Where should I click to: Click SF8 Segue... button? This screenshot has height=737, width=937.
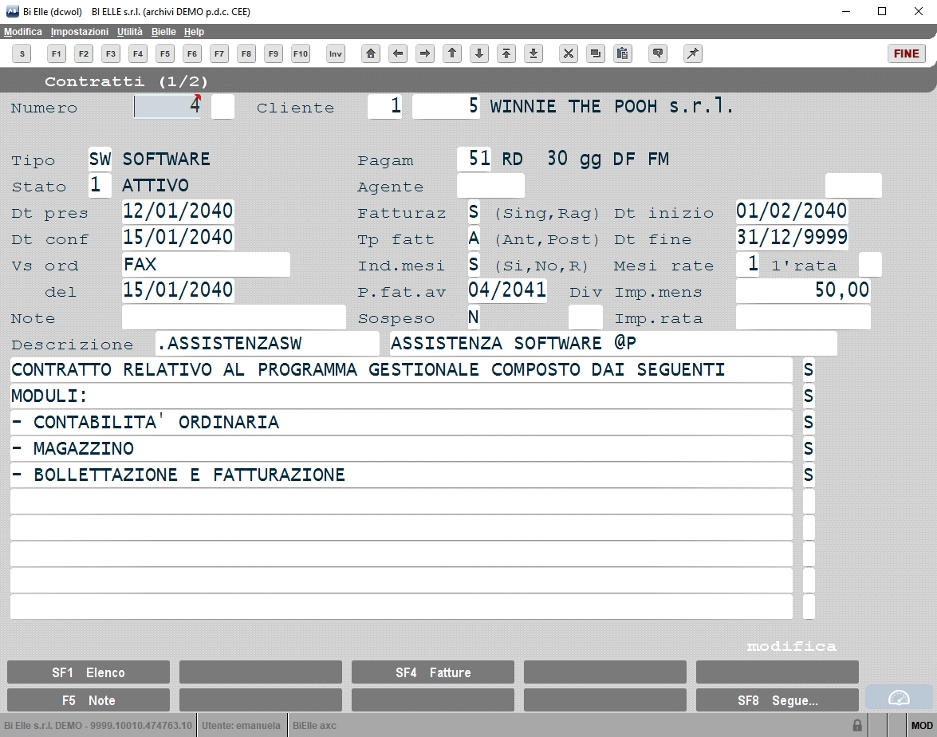777,700
